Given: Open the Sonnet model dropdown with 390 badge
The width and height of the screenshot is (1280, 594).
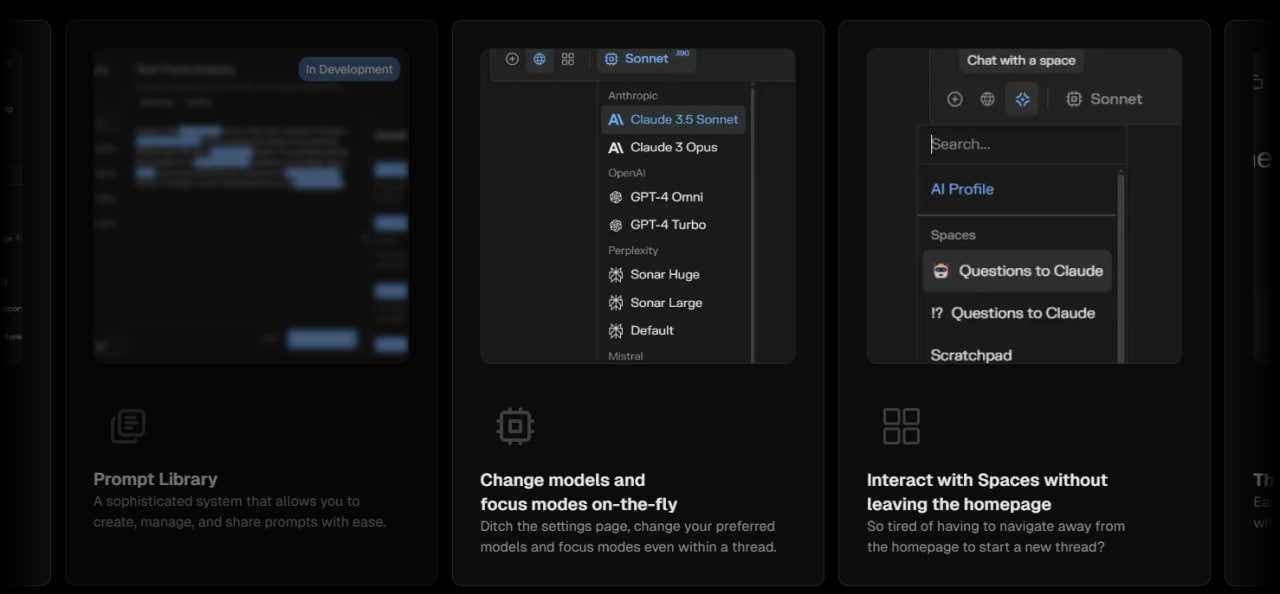Looking at the screenshot, I should coord(646,59).
